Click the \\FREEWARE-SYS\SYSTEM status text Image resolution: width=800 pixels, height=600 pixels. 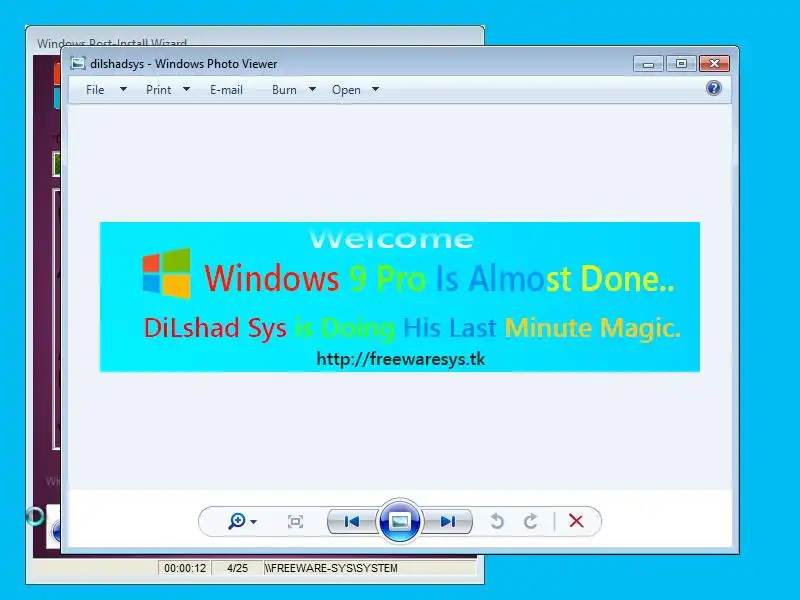(x=331, y=568)
